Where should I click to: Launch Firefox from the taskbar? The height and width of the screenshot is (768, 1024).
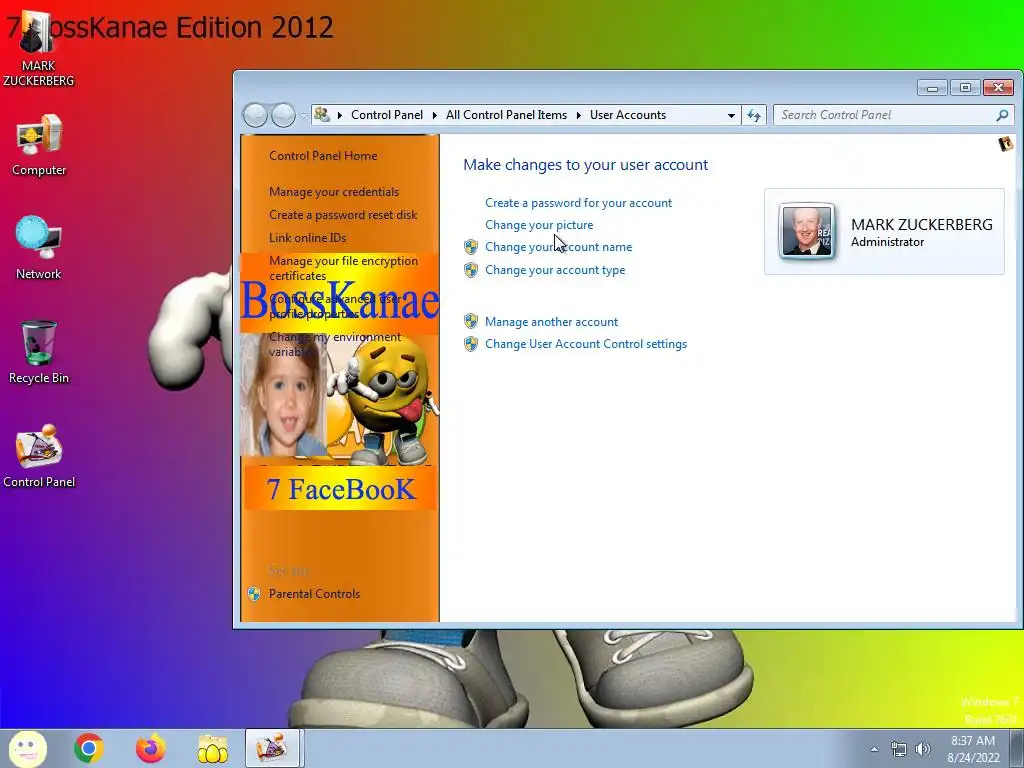(151, 748)
